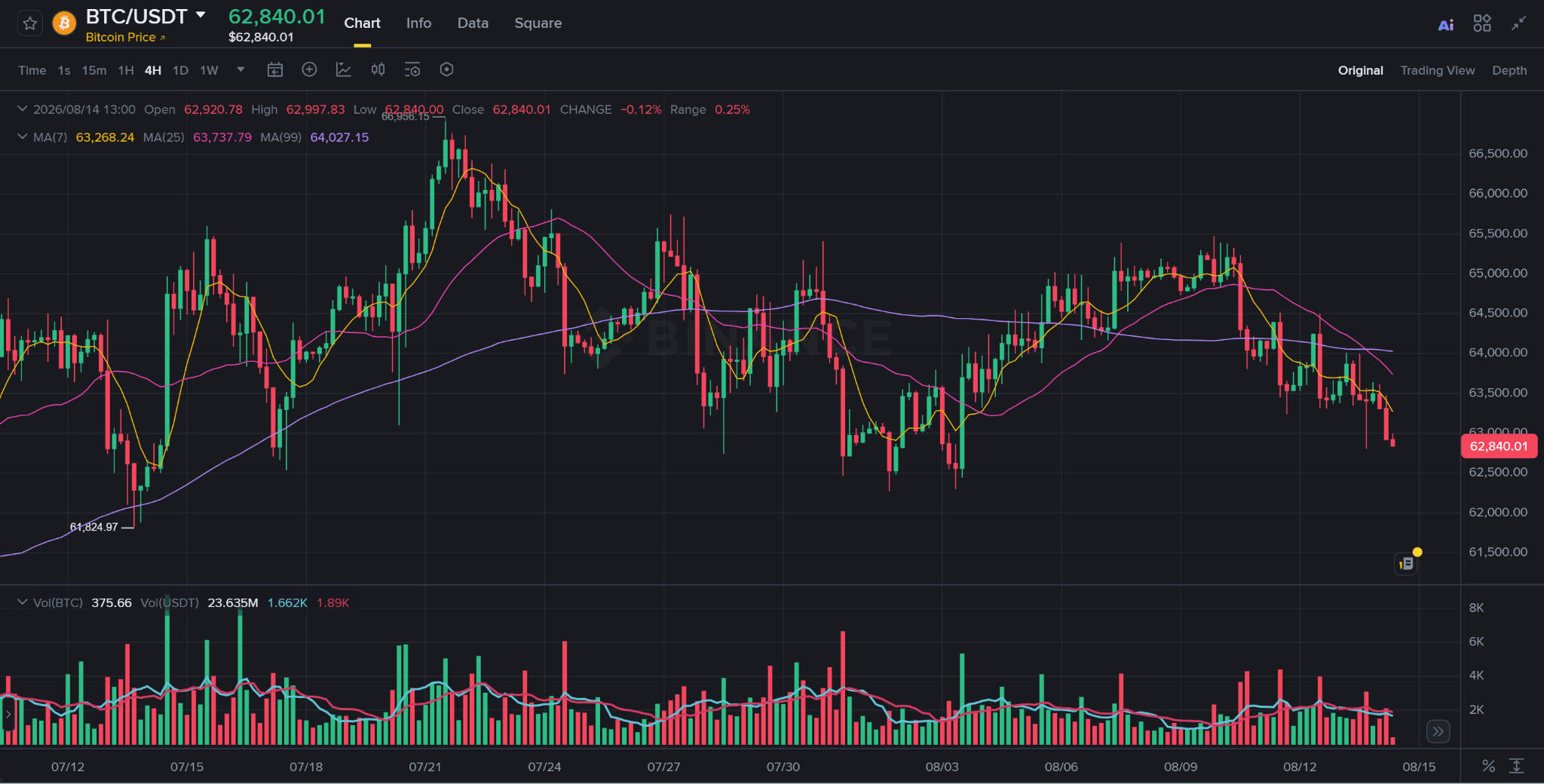Open the line chart drawing tools icon
This screenshot has height=784, width=1544.
coord(343,70)
